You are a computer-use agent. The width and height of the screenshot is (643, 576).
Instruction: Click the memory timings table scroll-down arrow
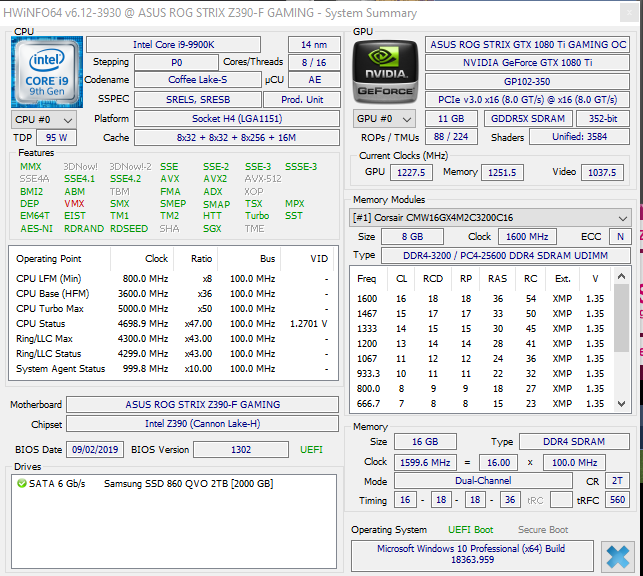[621, 404]
